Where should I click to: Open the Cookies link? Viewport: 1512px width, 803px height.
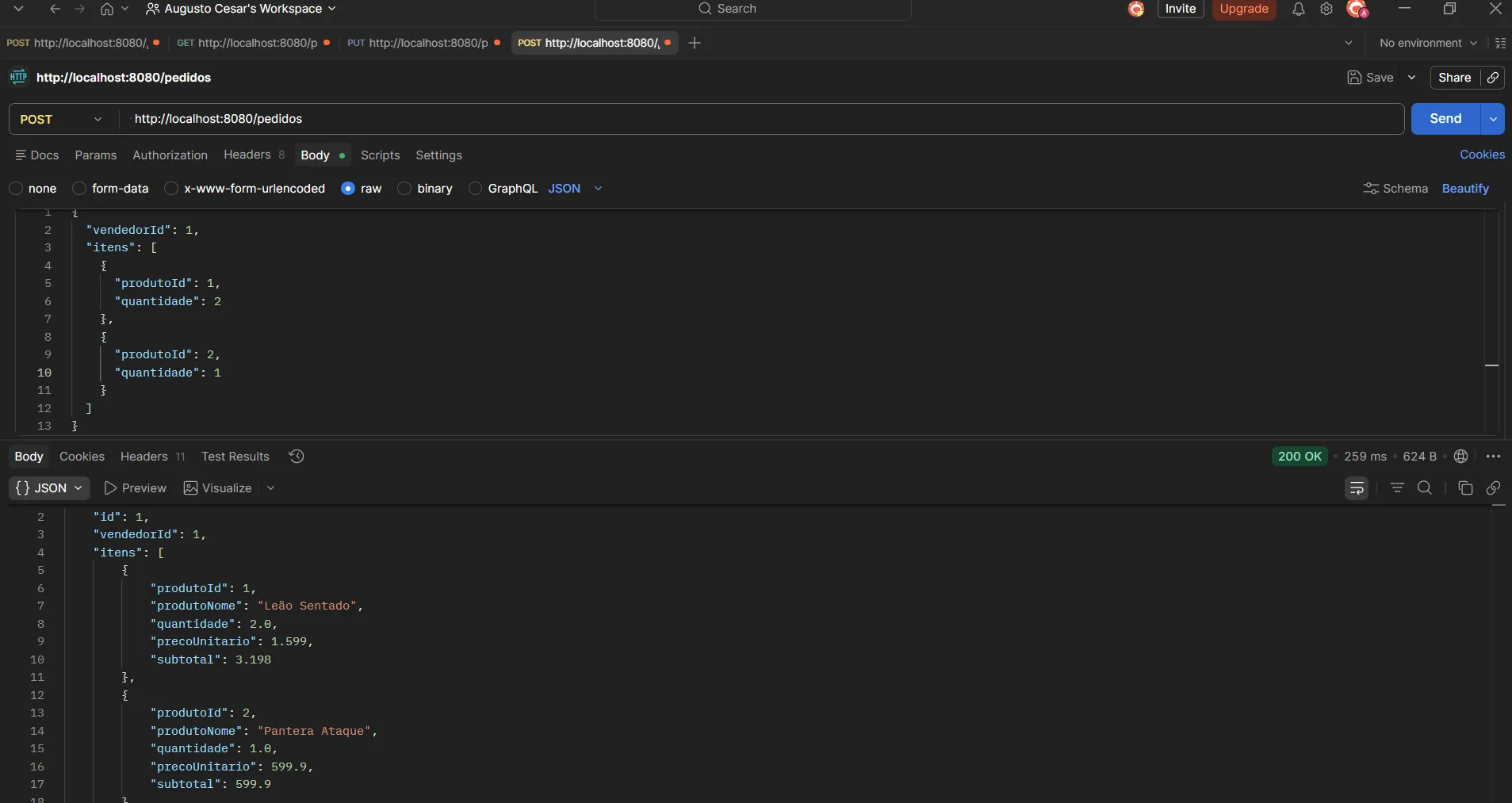(1482, 155)
